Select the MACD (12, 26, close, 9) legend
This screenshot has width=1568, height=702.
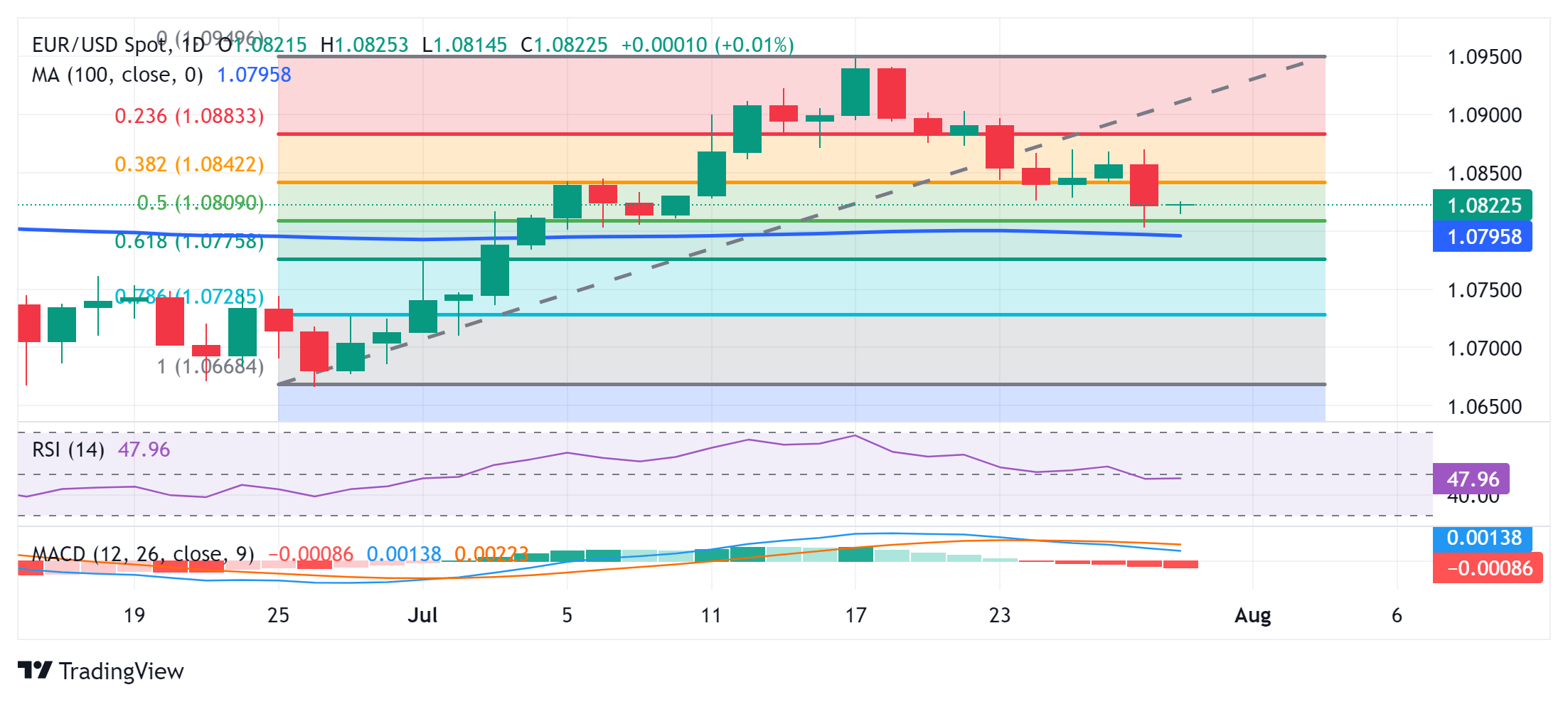tap(143, 554)
